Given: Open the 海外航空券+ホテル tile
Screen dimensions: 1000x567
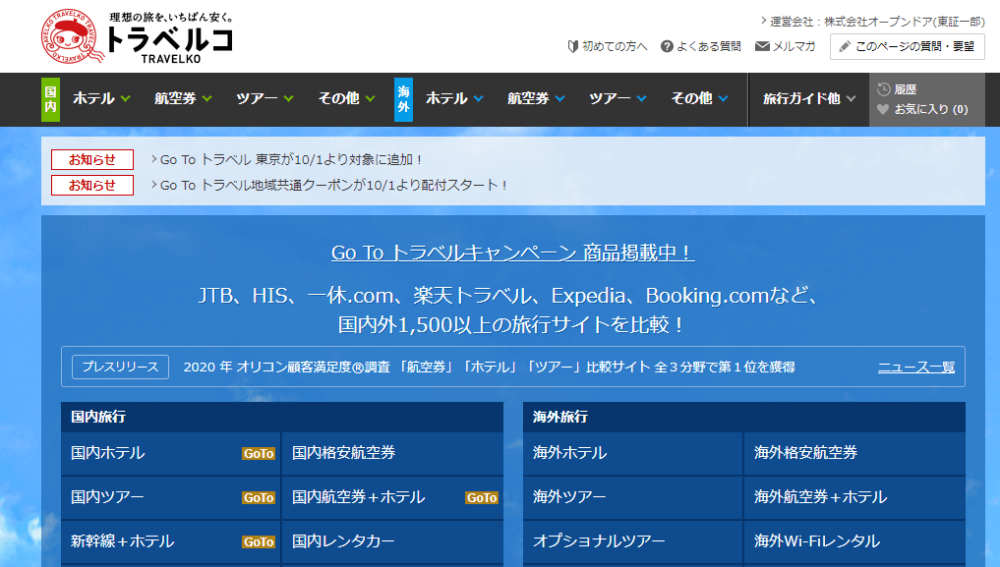Looking at the screenshot, I should [855, 497].
